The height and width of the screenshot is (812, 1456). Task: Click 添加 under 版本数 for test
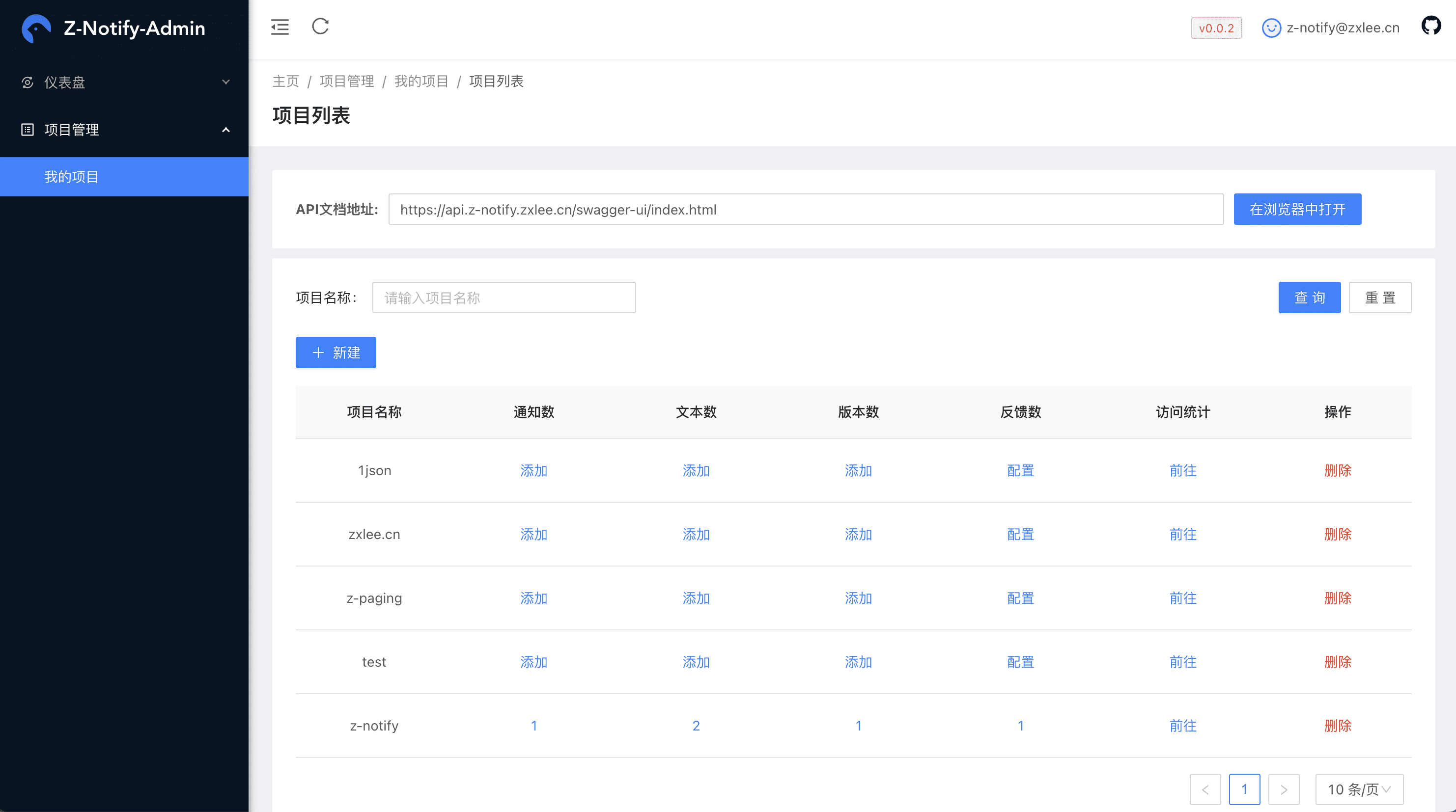click(858, 662)
